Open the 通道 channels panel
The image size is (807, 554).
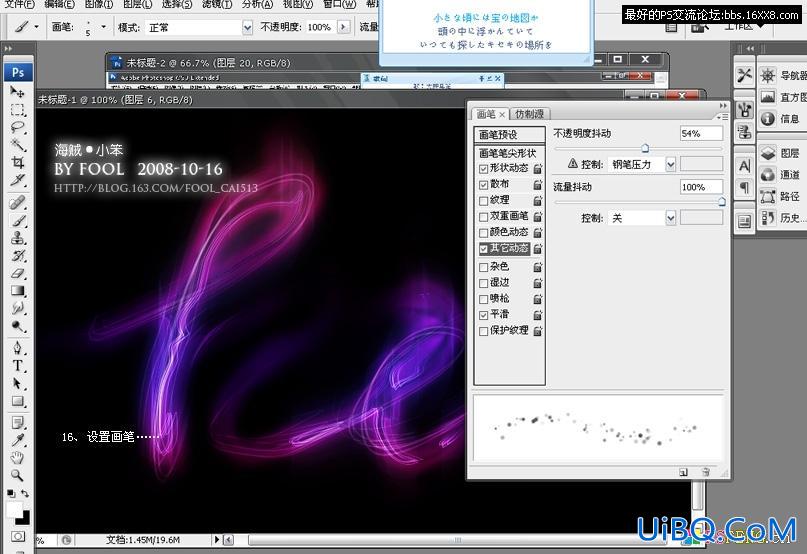coord(780,175)
